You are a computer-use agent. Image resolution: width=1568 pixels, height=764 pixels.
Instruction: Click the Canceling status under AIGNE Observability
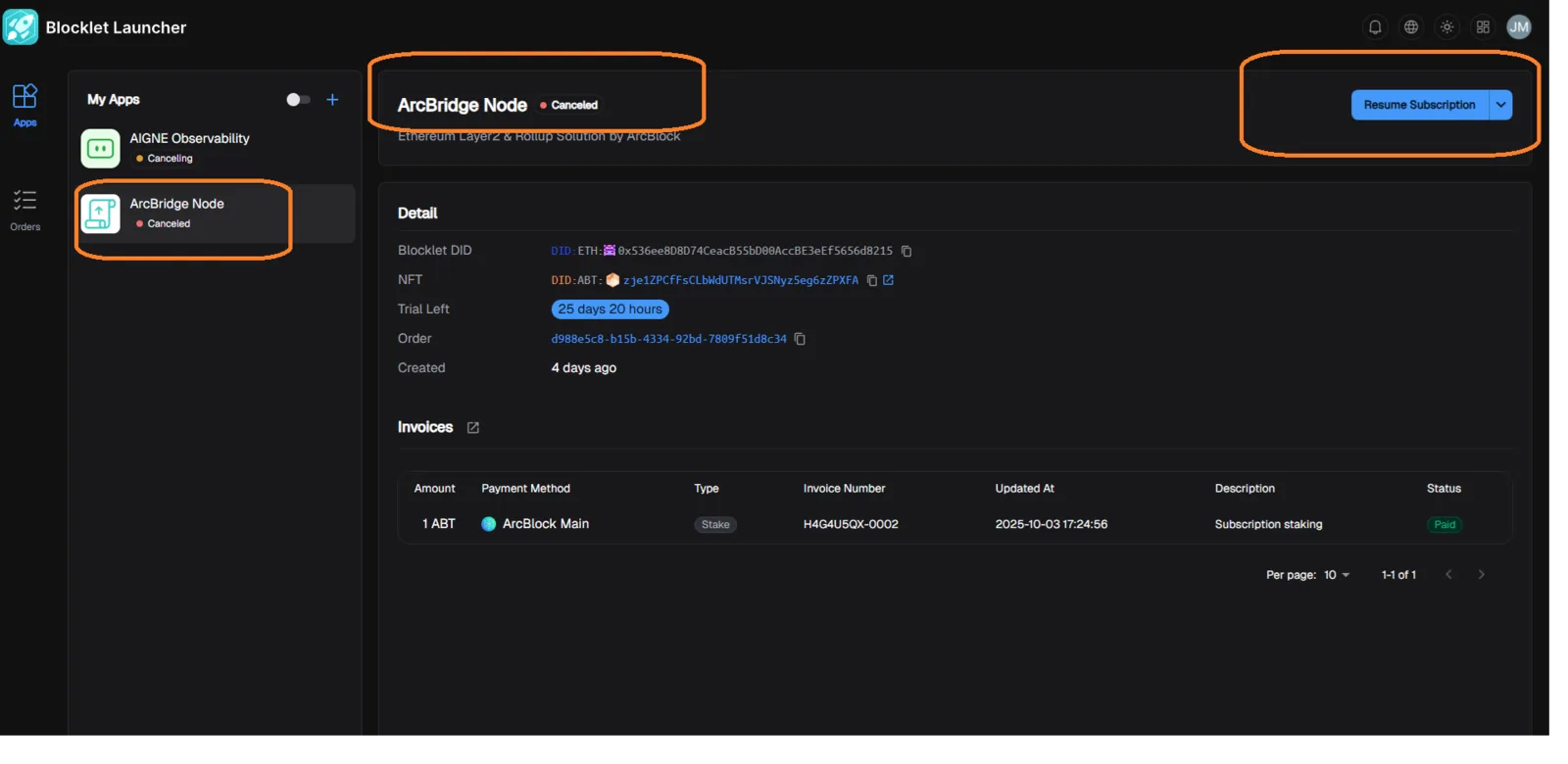(x=165, y=159)
